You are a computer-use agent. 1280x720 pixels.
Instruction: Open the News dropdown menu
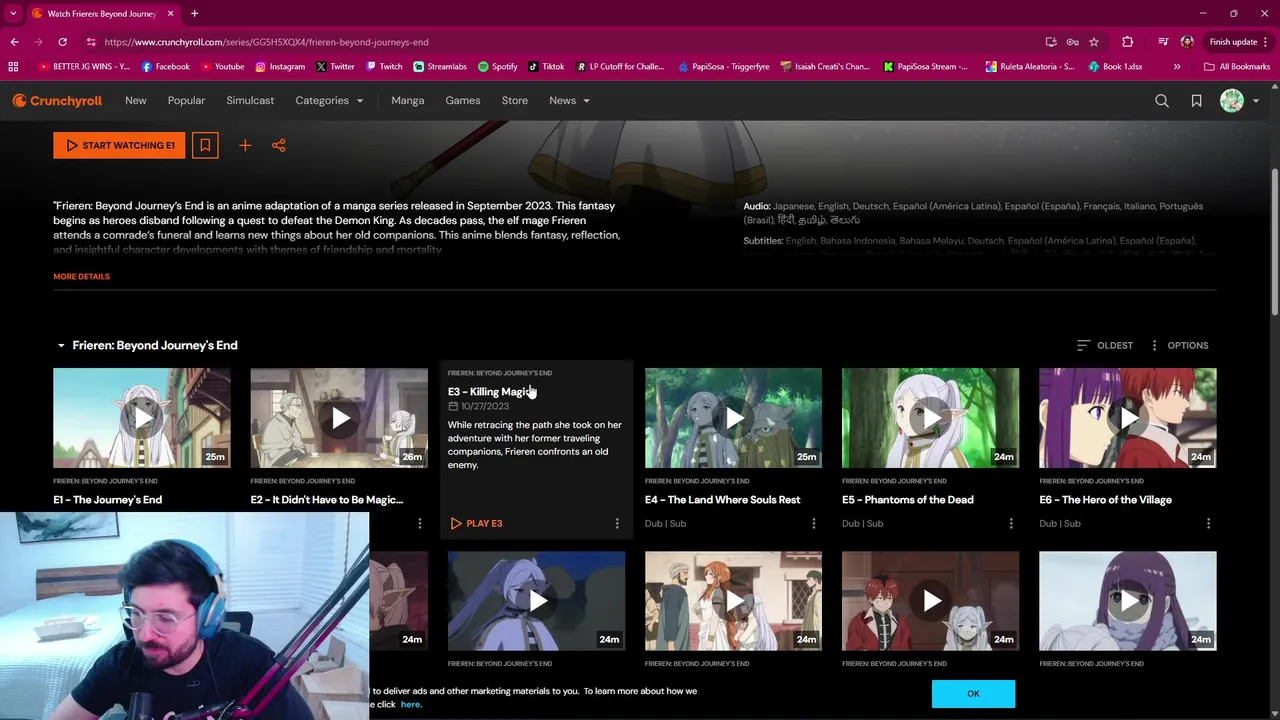(569, 100)
